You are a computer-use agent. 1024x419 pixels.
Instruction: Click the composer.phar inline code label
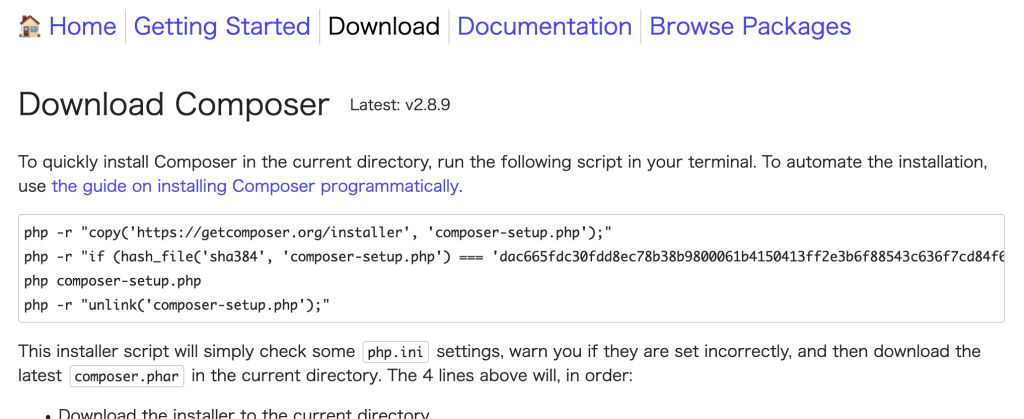coord(126,376)
